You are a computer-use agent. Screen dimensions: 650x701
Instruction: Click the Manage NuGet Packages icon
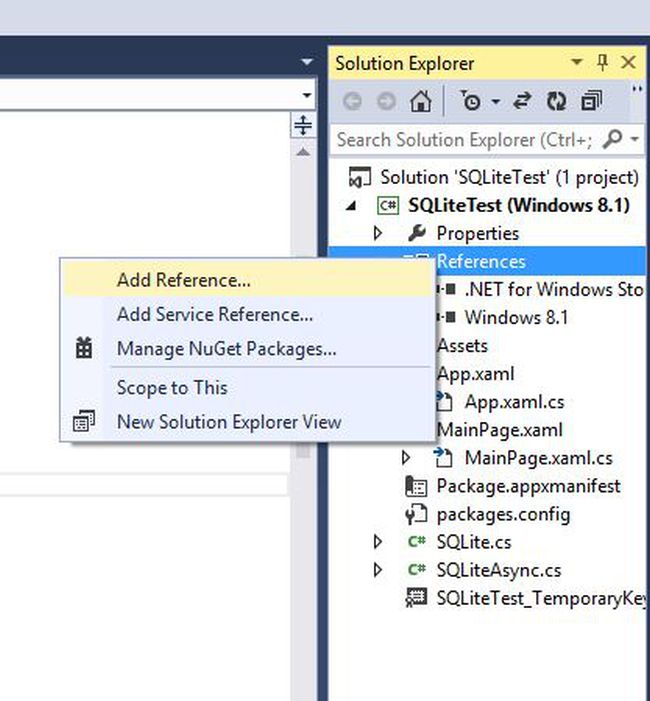[x=84, y=349]
